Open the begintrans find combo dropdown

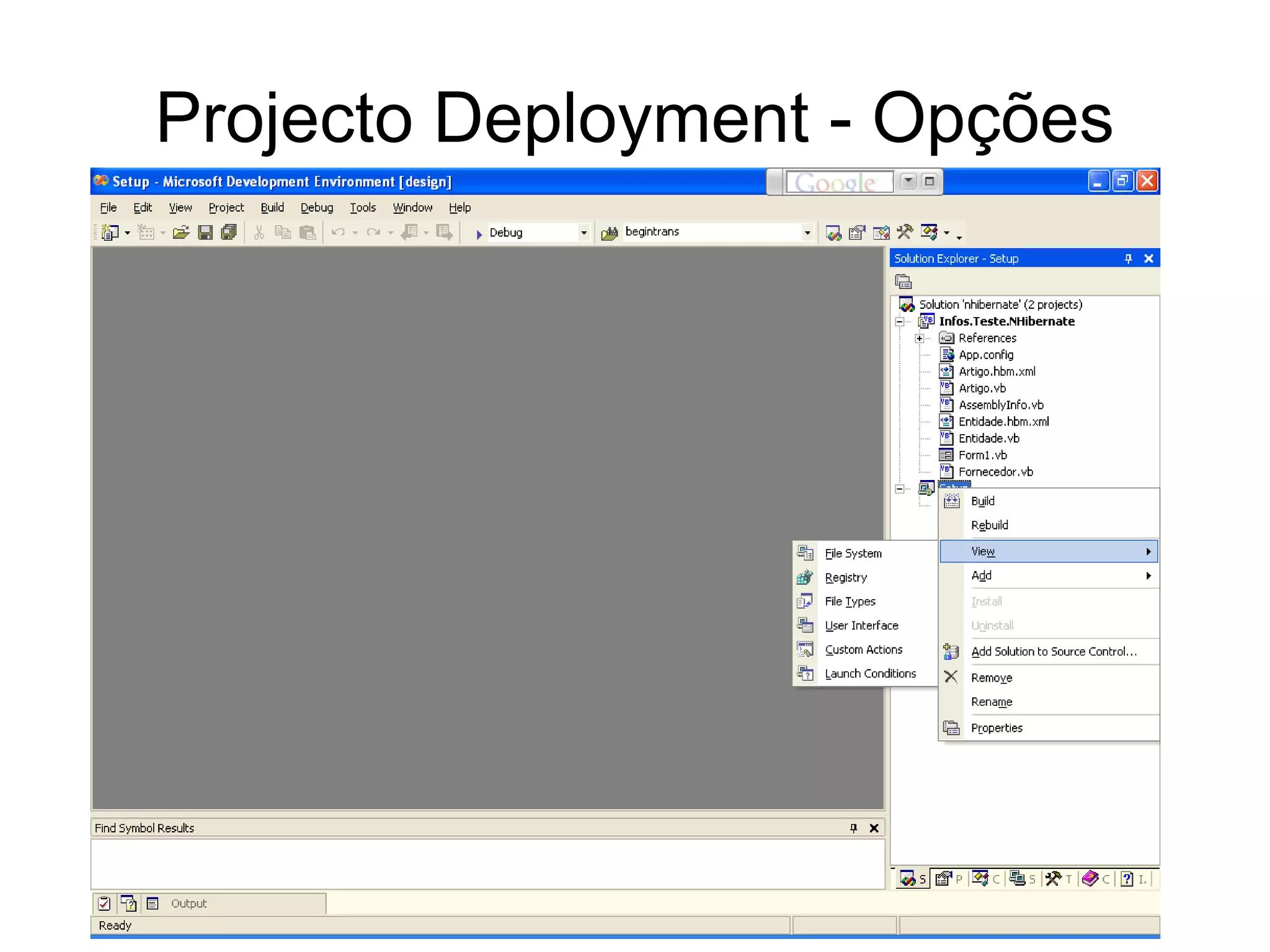pos(807,233)
